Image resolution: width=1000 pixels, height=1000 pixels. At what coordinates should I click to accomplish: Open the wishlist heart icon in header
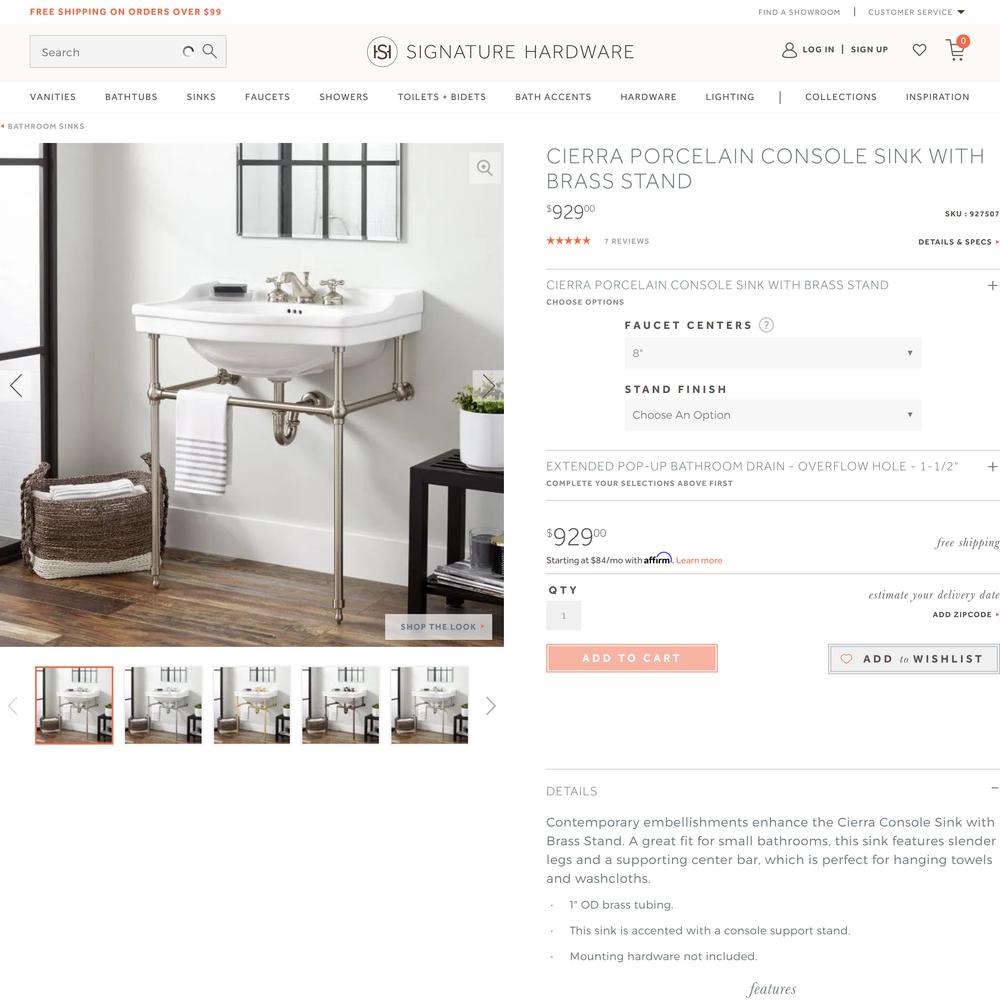tap(919, 50)
